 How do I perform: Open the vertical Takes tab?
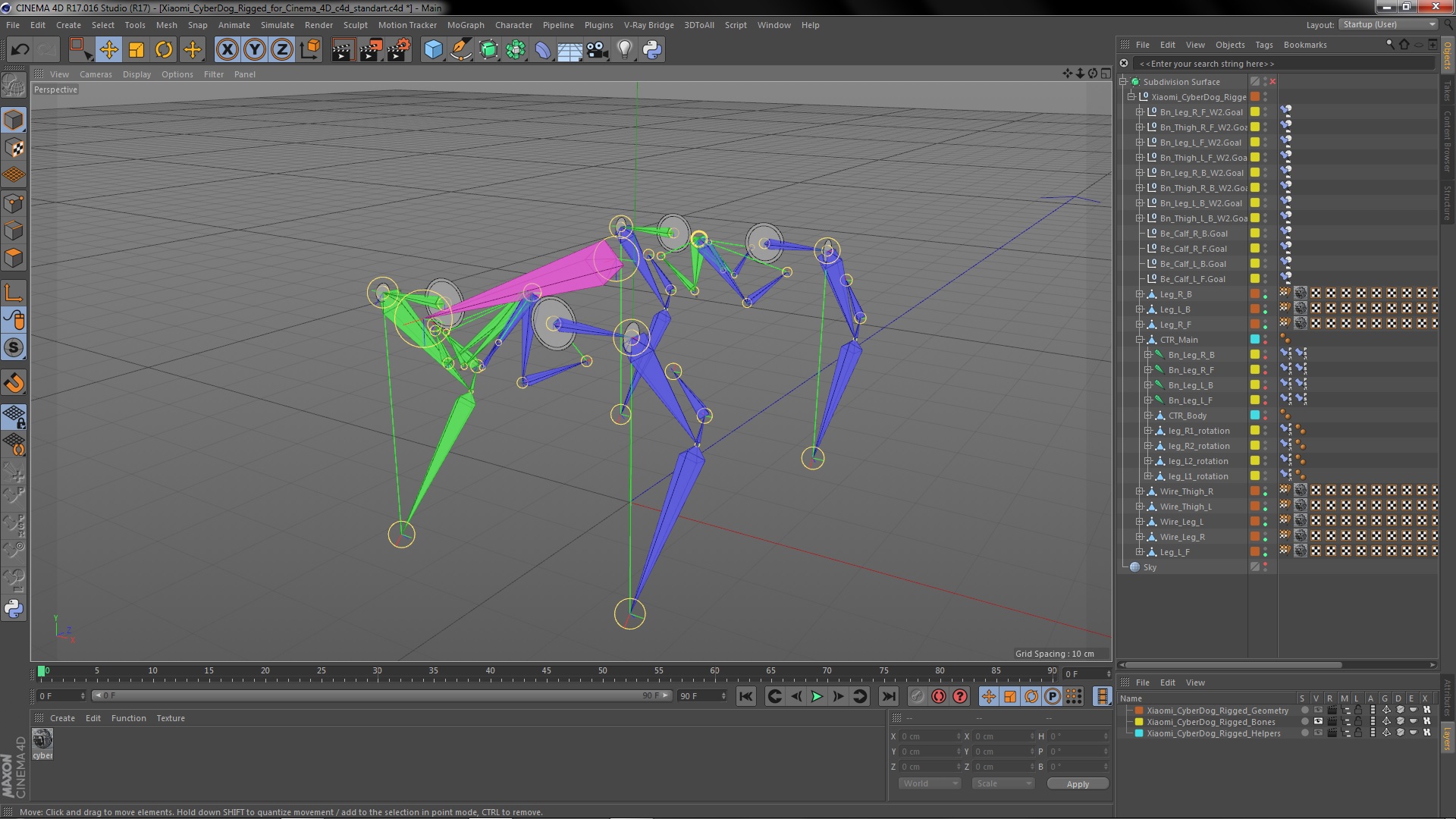tap(1447, 92)
